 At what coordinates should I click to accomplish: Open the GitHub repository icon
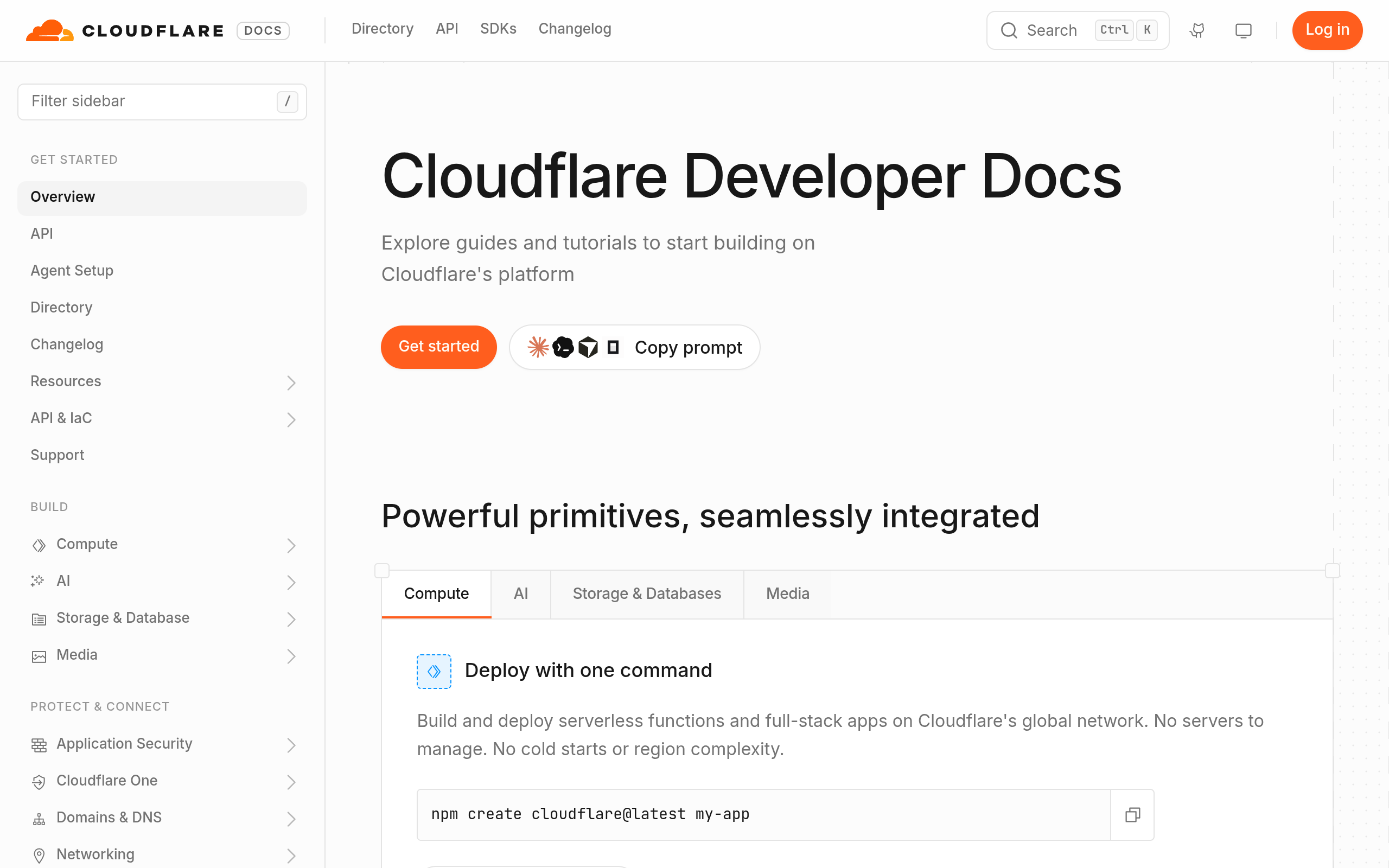pyautogui.click(x=1197, y=30)
